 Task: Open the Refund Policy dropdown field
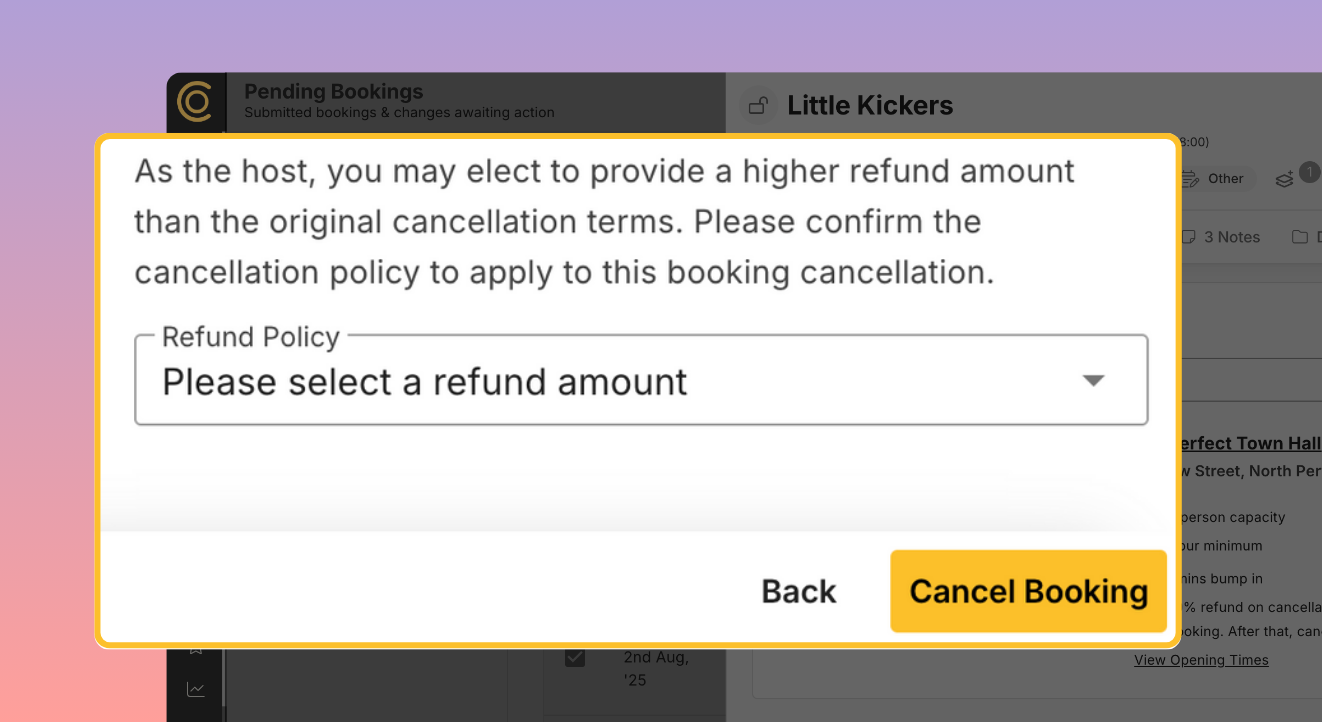tap(640, 381)
